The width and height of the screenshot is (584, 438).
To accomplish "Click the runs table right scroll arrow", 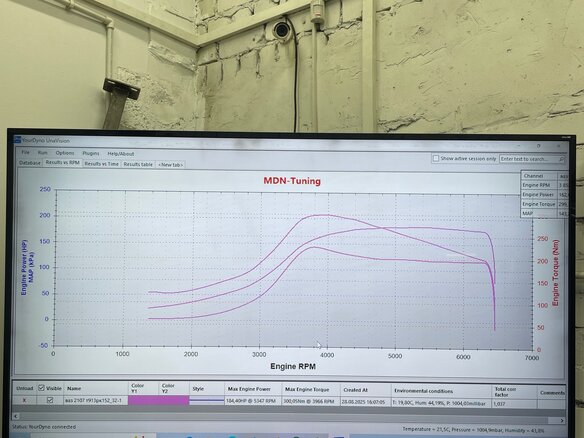I will pyautogui.click(x=562, y=420).
